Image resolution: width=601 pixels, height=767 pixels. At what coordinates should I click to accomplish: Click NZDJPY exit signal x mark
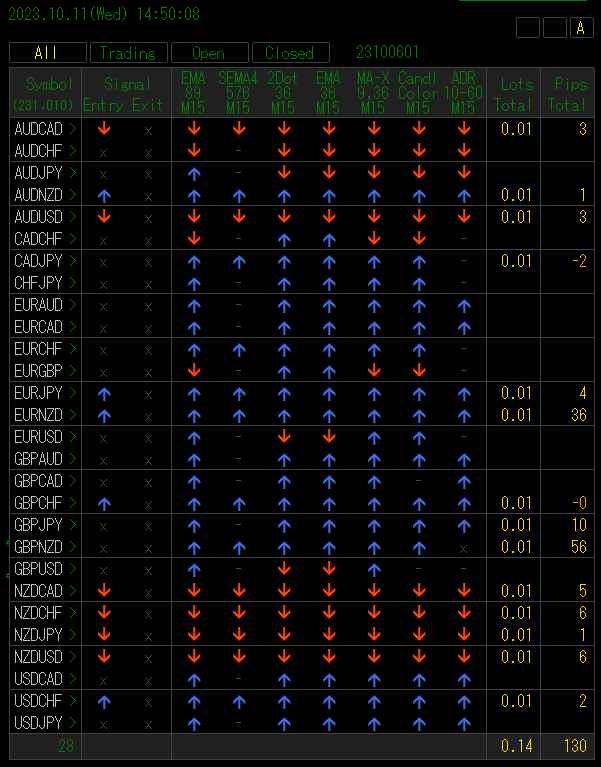click(x=149, y=637)
